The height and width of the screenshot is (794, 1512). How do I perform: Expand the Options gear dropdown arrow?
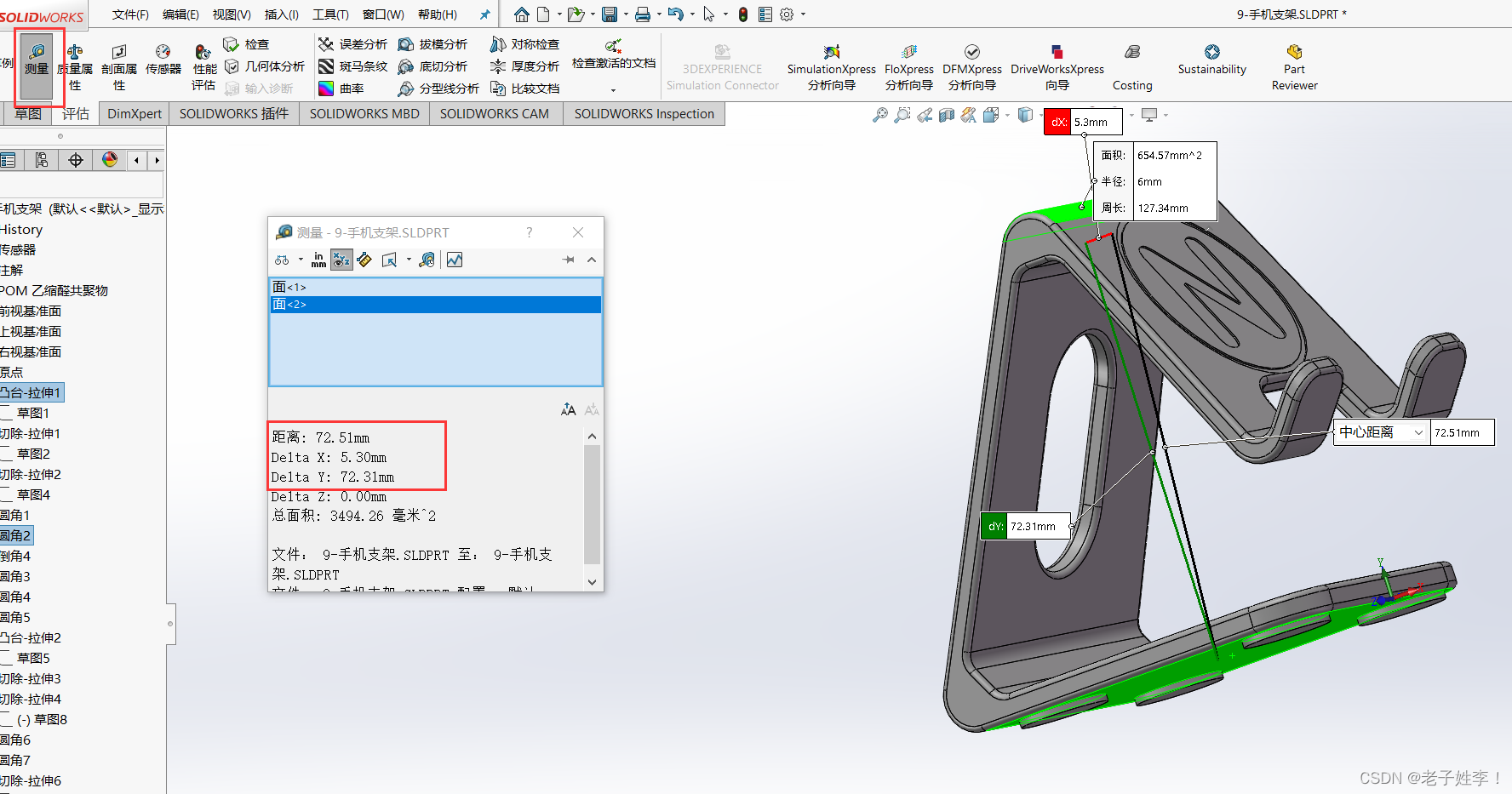point(802,14)
